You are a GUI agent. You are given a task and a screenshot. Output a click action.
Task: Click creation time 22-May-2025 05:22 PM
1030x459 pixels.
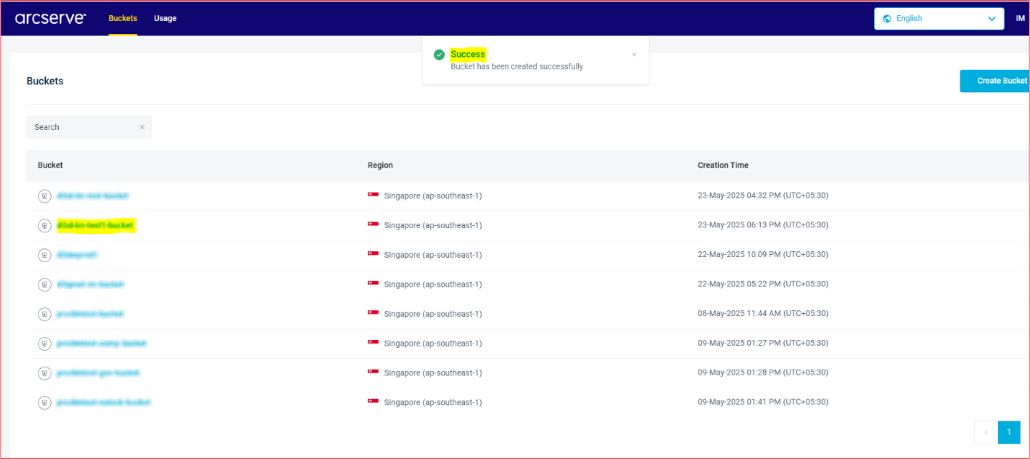coord(763,284)
